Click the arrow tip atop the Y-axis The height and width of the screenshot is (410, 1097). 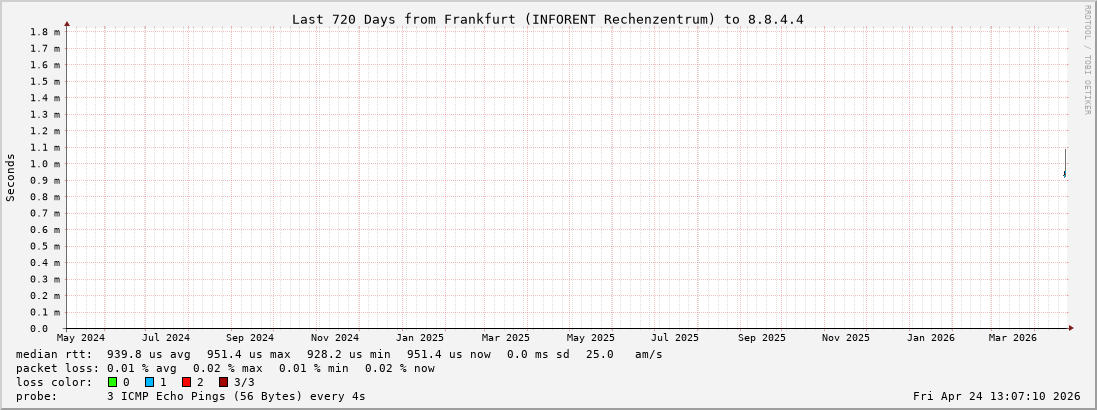tap(67, 22)
